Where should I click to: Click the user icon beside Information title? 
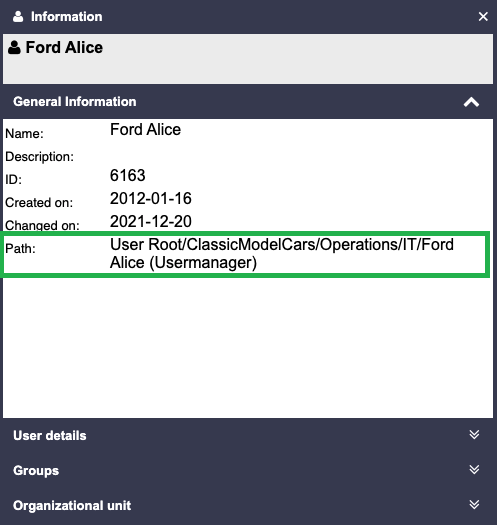[x=18, y=16]
